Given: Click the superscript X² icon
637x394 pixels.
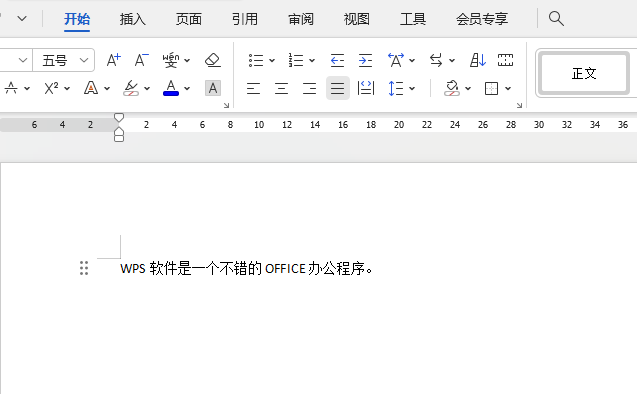Looking at the screenshot, I should (x=51, y=88).
